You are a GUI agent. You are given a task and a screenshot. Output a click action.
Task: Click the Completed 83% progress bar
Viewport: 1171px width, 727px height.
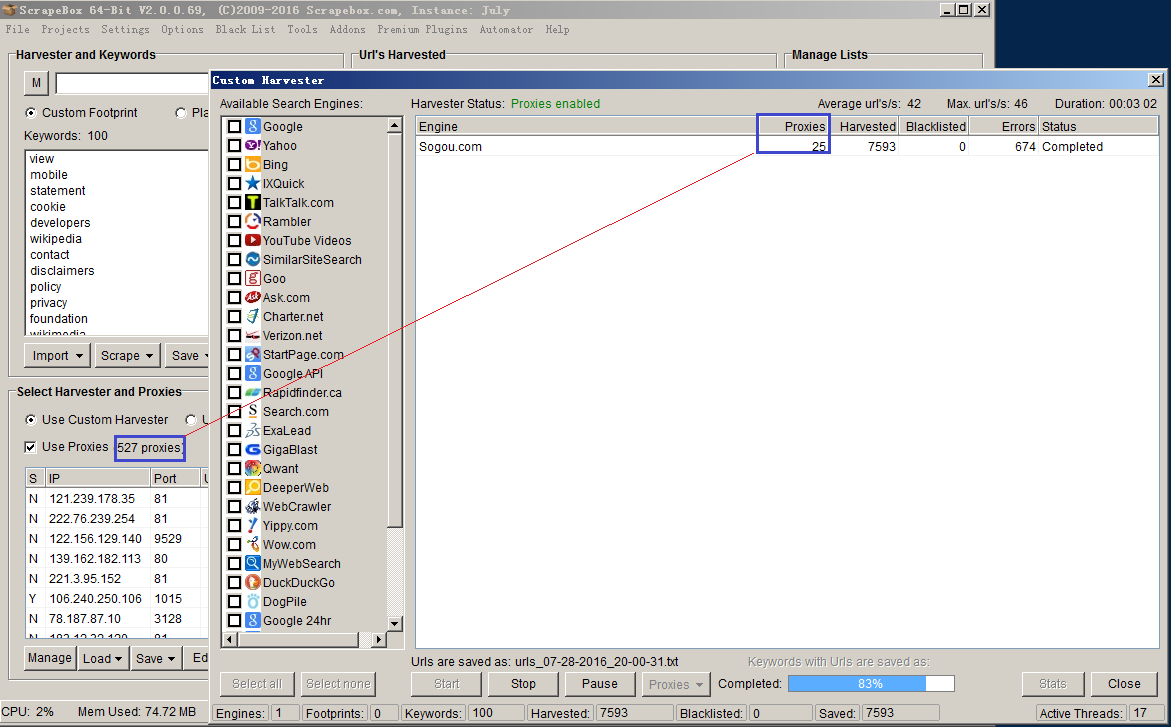point(871,684)
